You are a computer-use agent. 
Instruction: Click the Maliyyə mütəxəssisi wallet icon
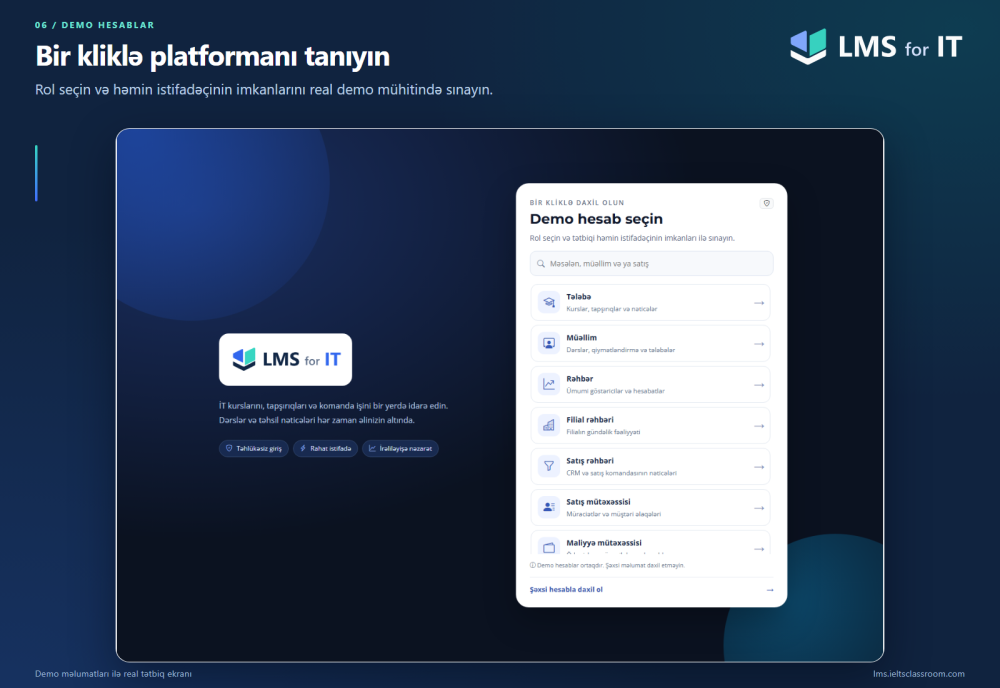(548, 548)
